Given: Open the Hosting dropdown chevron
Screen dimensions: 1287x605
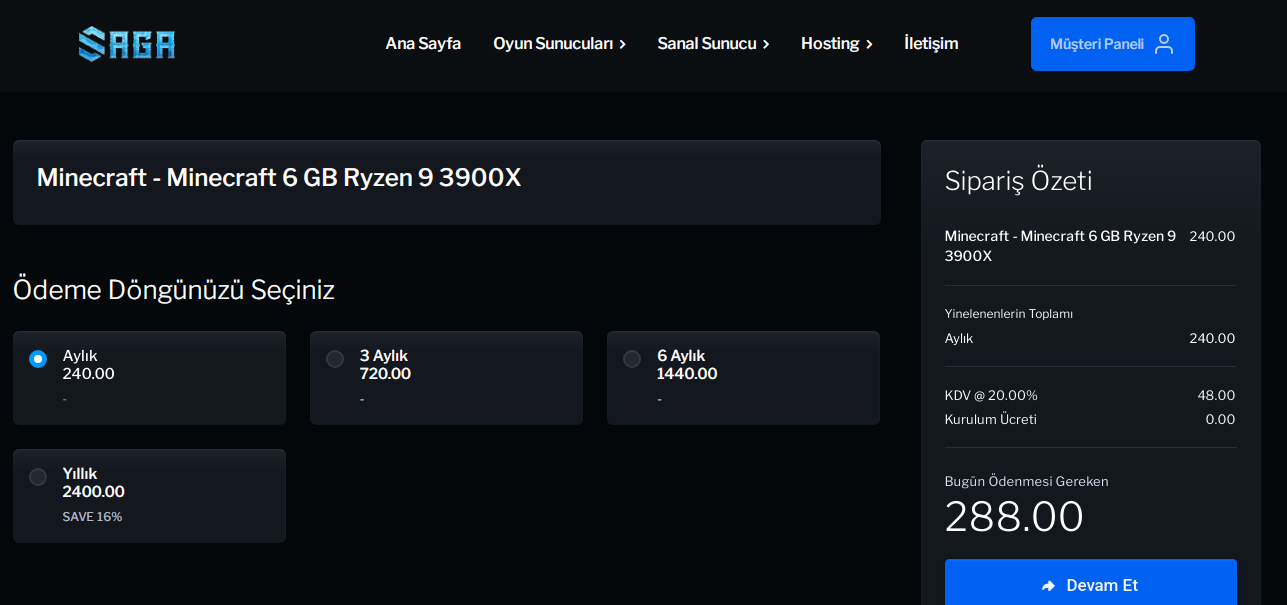Looking at the screenshot, I should tap(869, 44).
